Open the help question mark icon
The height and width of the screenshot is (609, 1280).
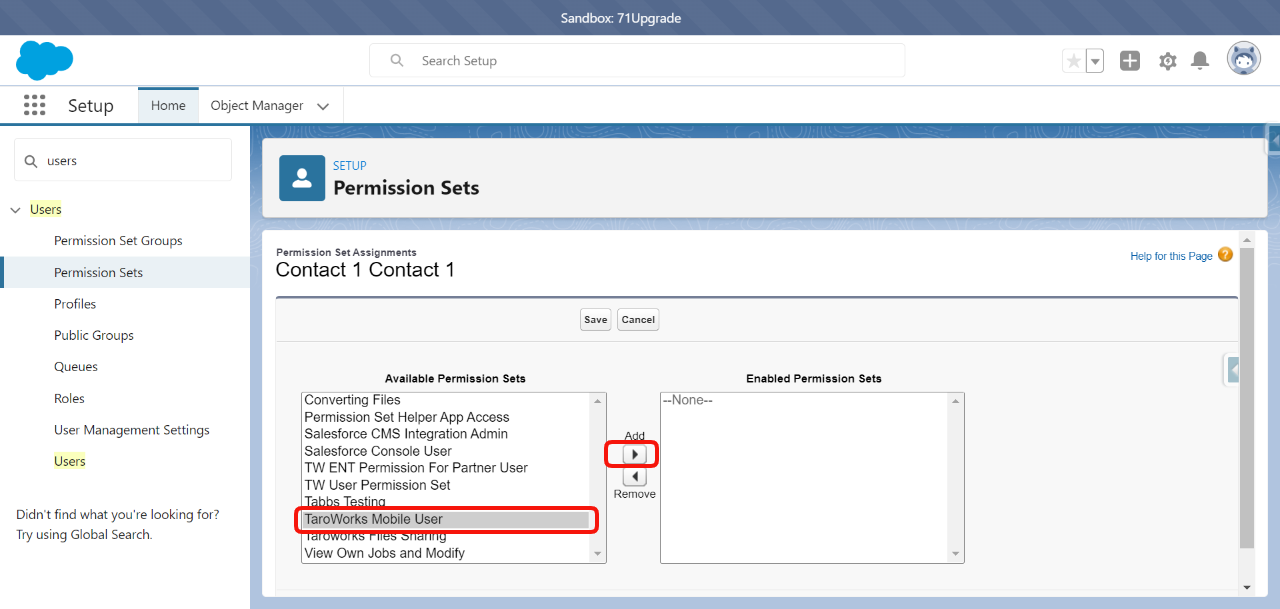click(1225, 255)
